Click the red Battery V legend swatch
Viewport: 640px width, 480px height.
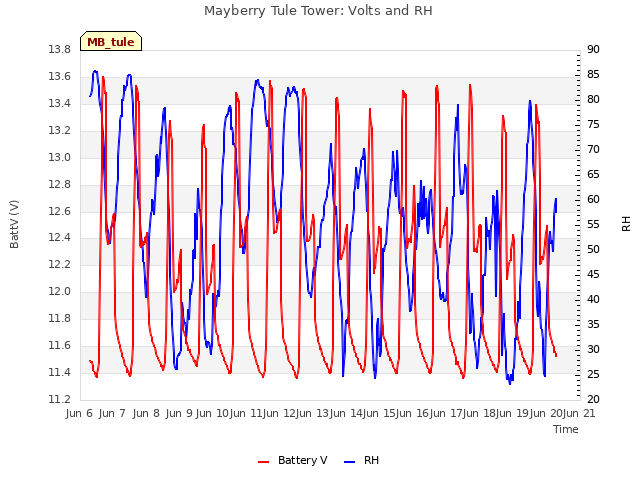pyautogui.click(x=264, y=462)
